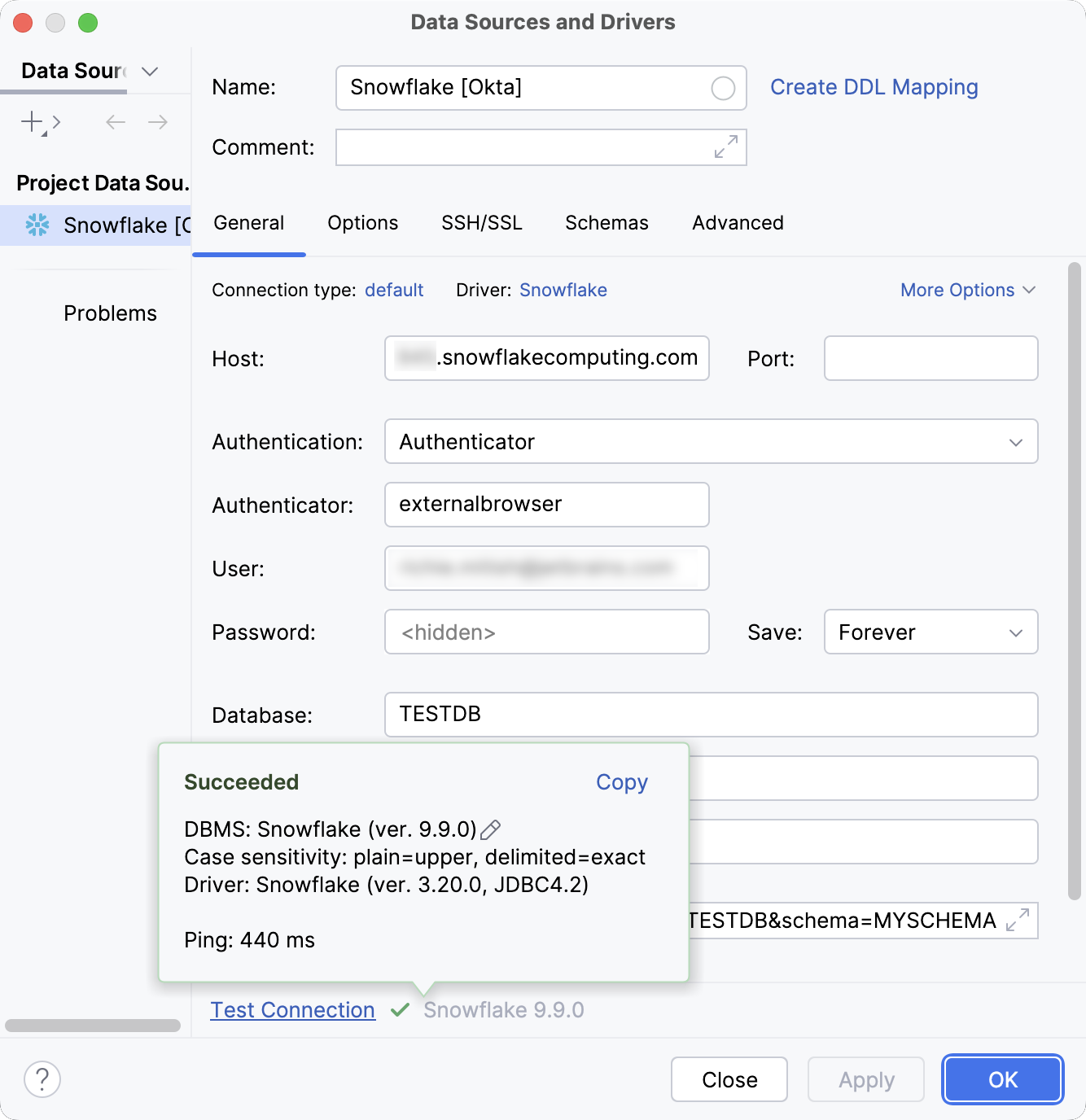Change the Save password duration from Forever

[x=931, y=632]
